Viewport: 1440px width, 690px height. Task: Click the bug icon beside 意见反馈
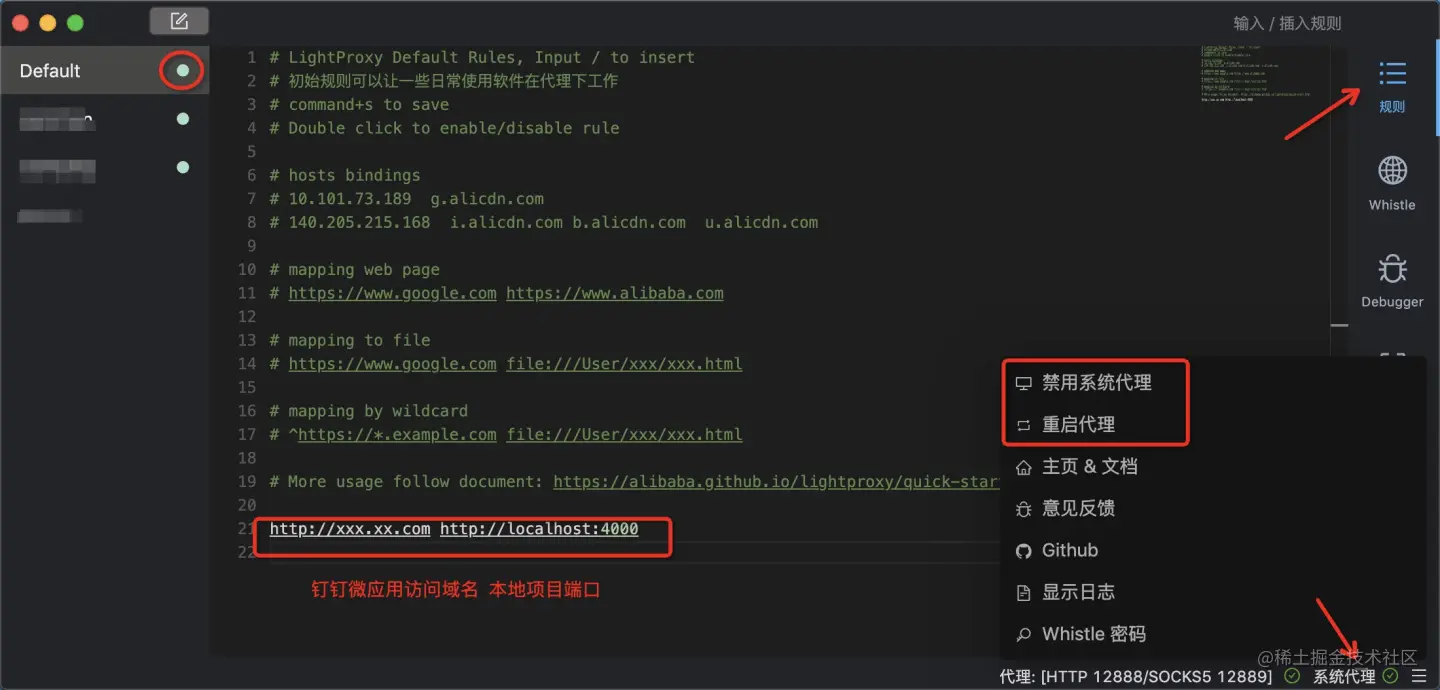1023,509
